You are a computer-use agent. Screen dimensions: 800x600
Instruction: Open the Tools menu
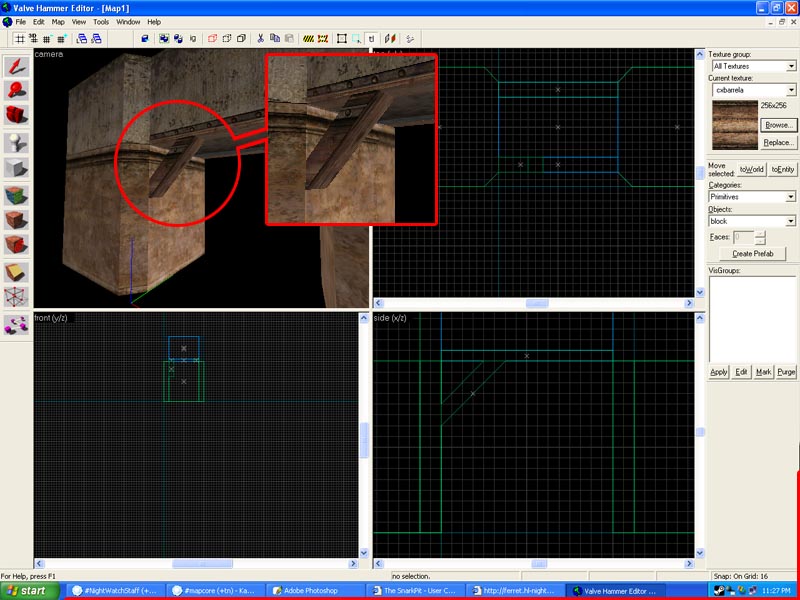coord(101,21)
